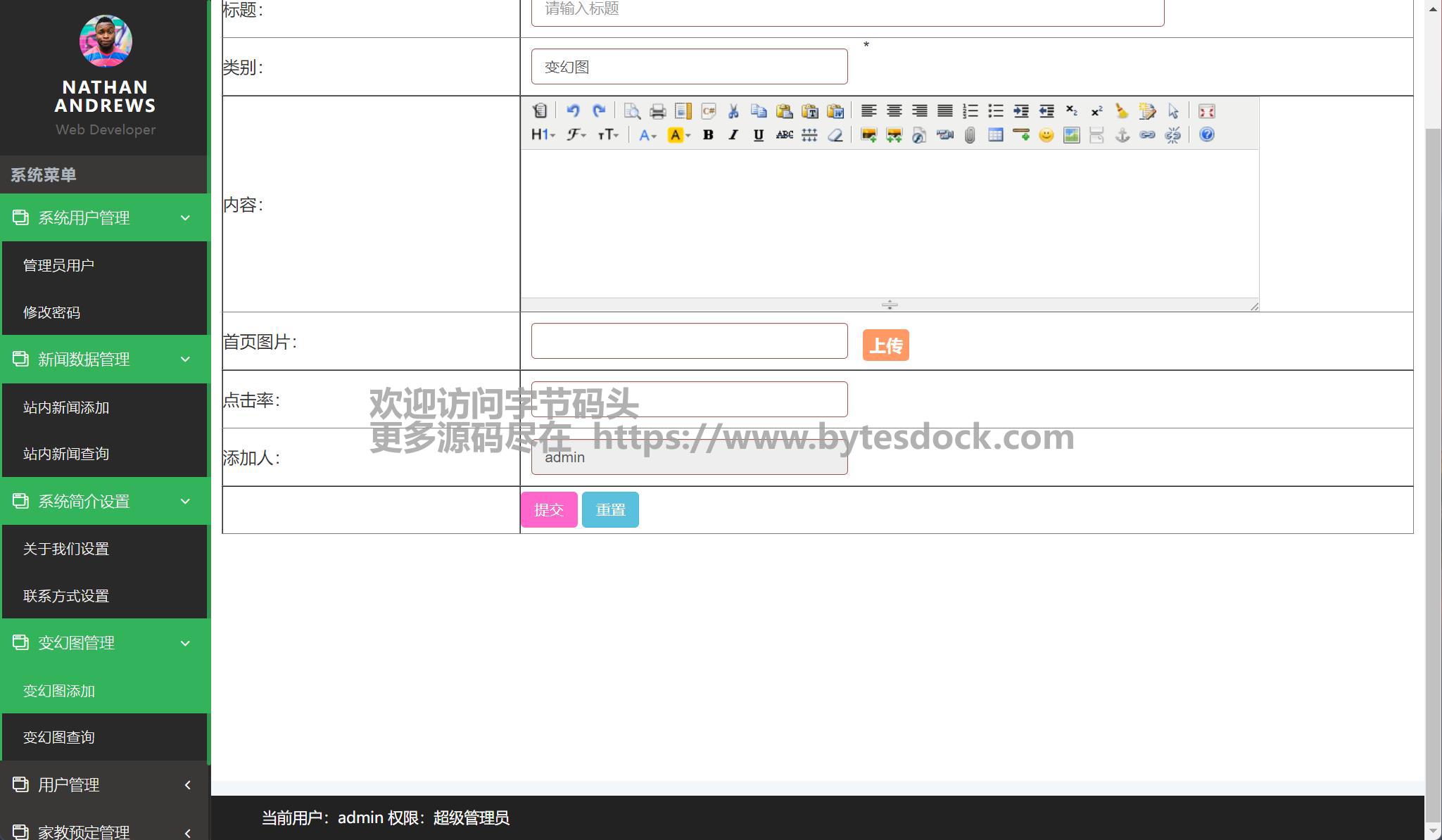Click the undo icon in editor toolbar
Screen dimensions: 1442x840
pos(573,111)
